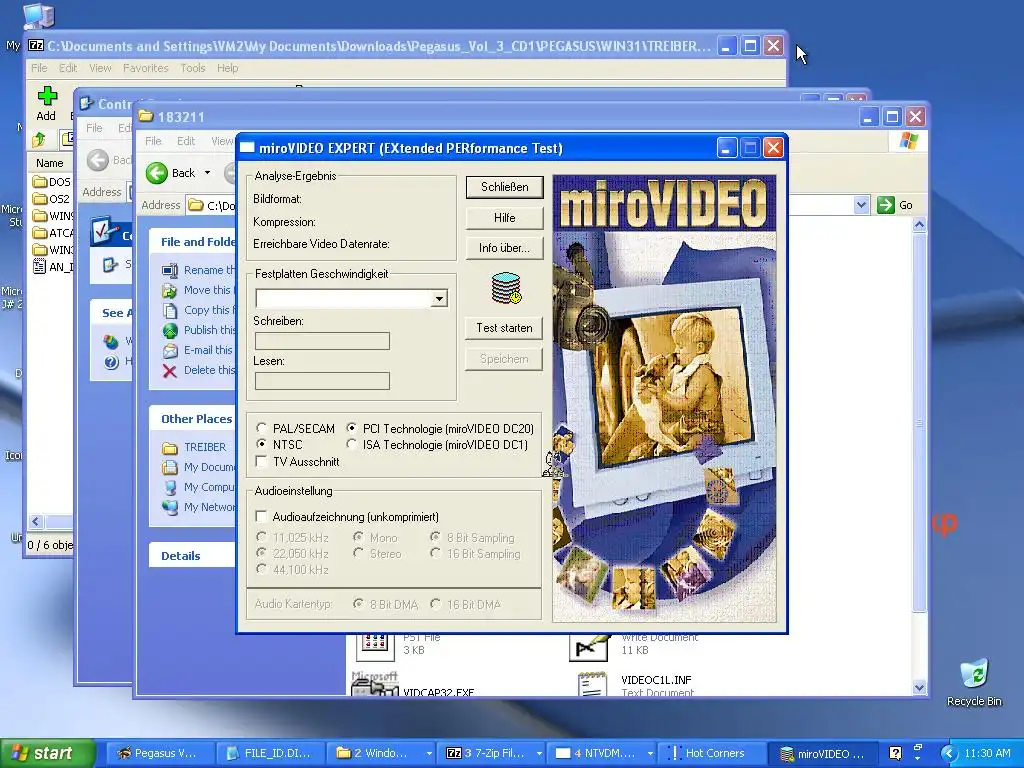The image size is (1024, 768).
Task: Open the File menu in 183211 window
Action: [x=153, y=141]
